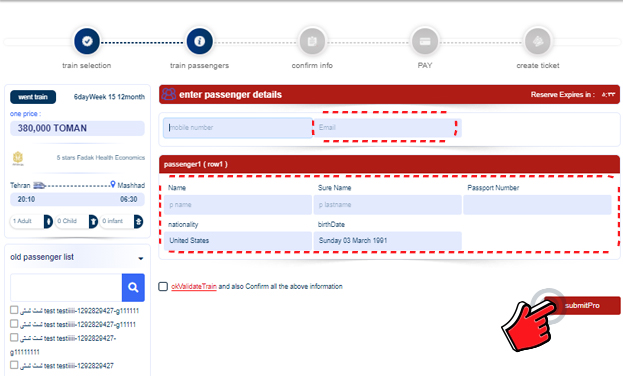
Task: Focus the mobile number input field
Action: click(238, 128)
